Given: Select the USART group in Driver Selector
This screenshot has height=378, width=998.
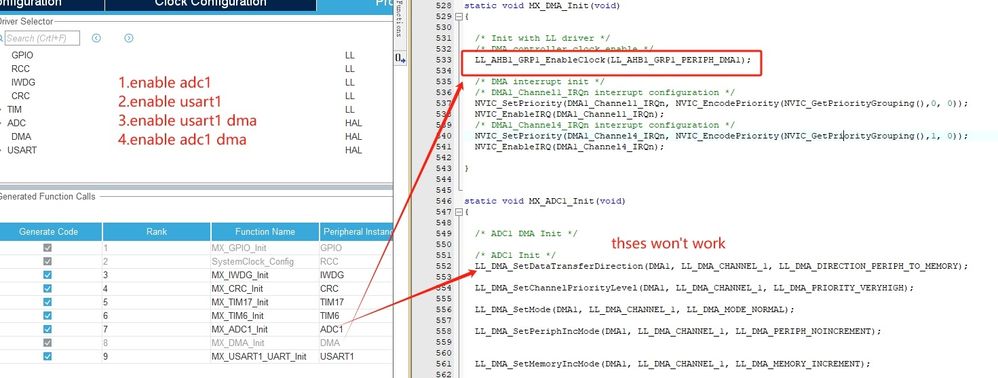Looking at the screenshot, I should pyautogui.click(x=22, y=150).
